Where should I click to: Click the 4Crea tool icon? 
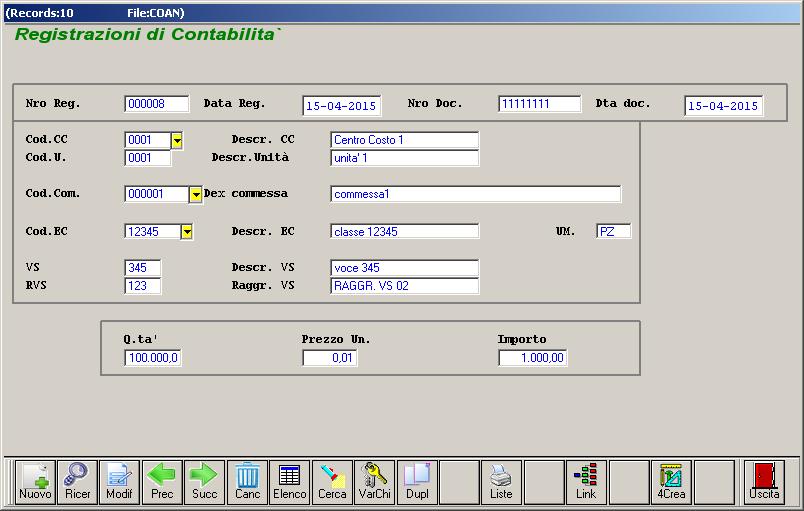pos(671,482)
